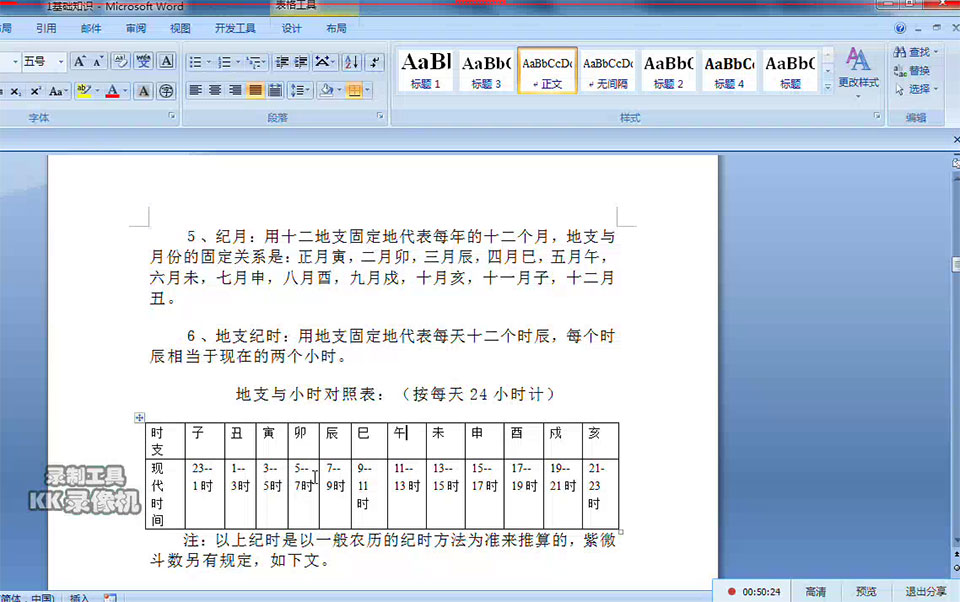Toggle justify alignment
The image size is (960, 602).
click(255, 91)
